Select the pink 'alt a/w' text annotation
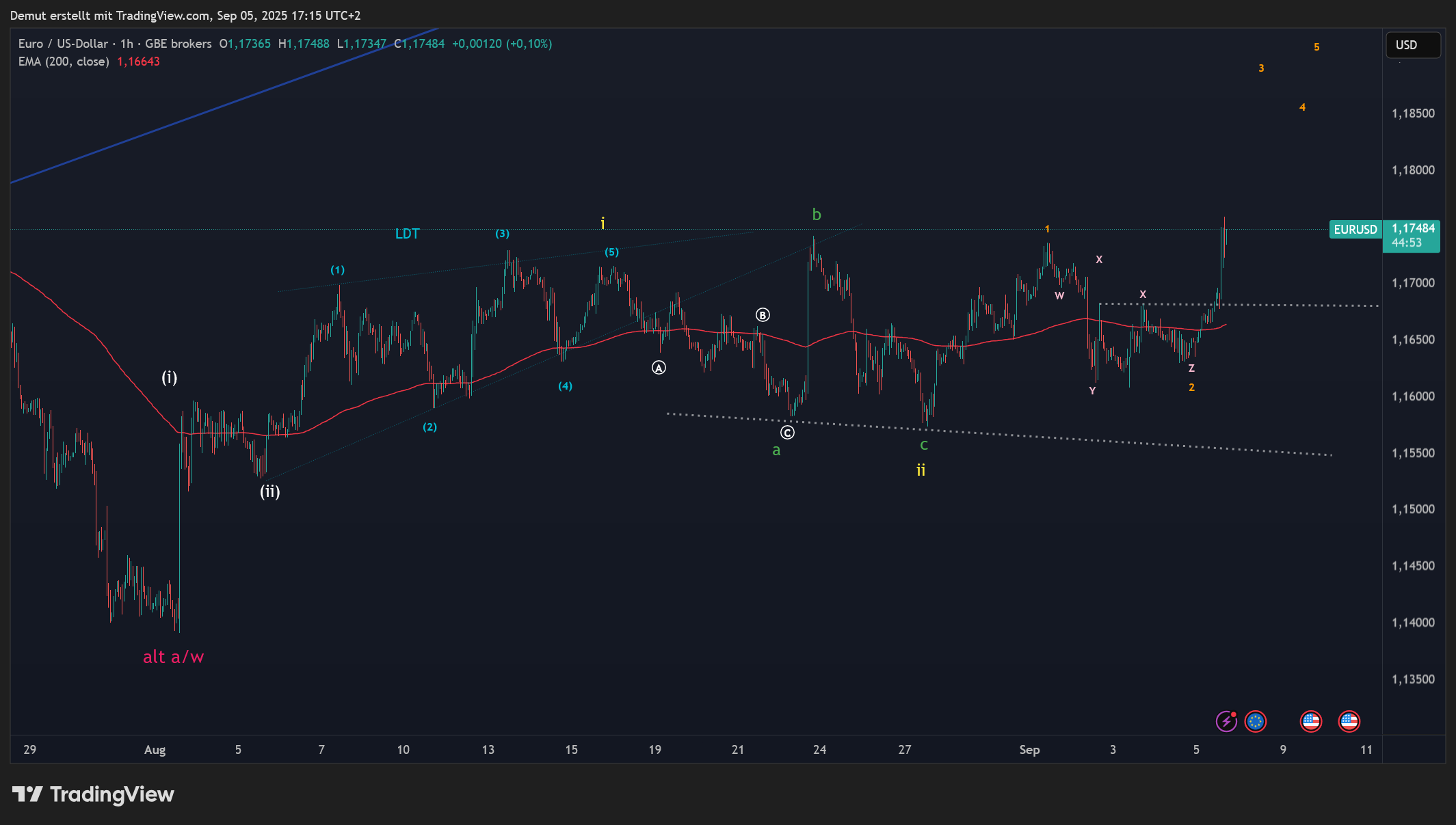1456x825 pixels. pos(173,657)
